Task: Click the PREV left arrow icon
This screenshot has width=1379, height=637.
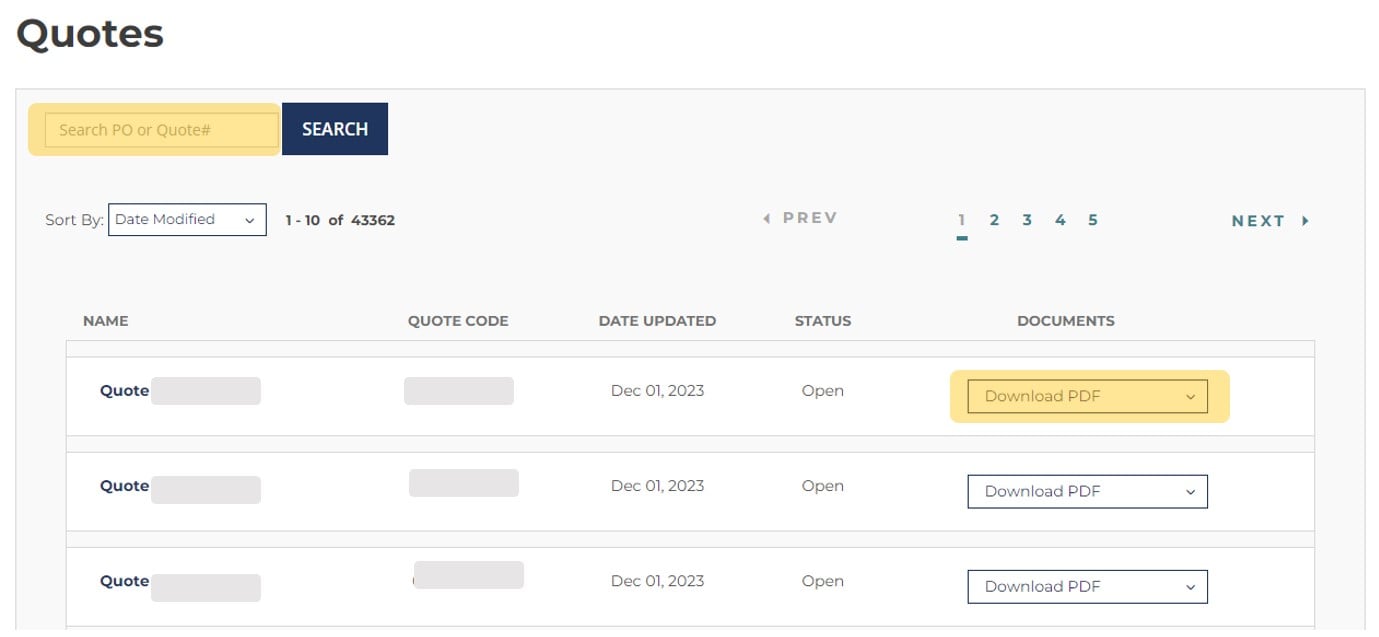Action: click(x=767, y=218)
